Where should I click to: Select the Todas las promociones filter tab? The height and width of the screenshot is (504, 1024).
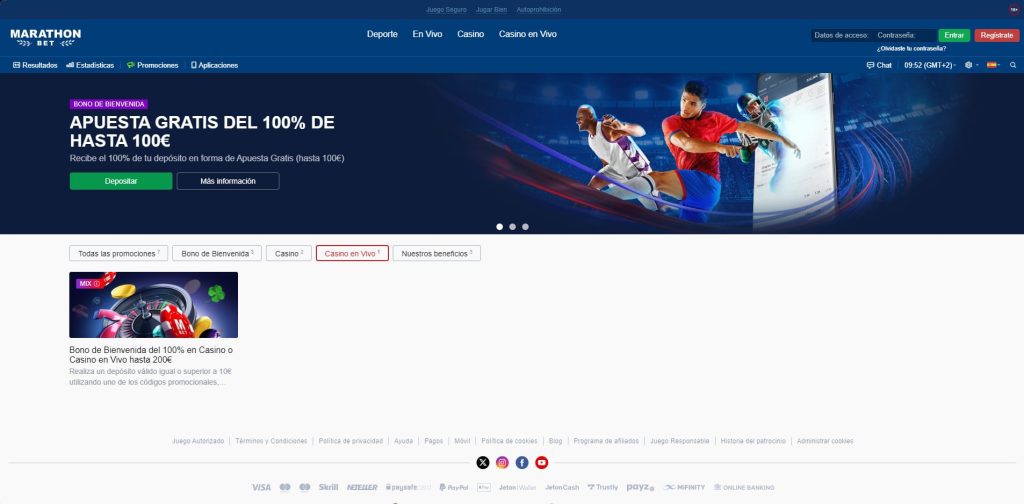(119, 253)
